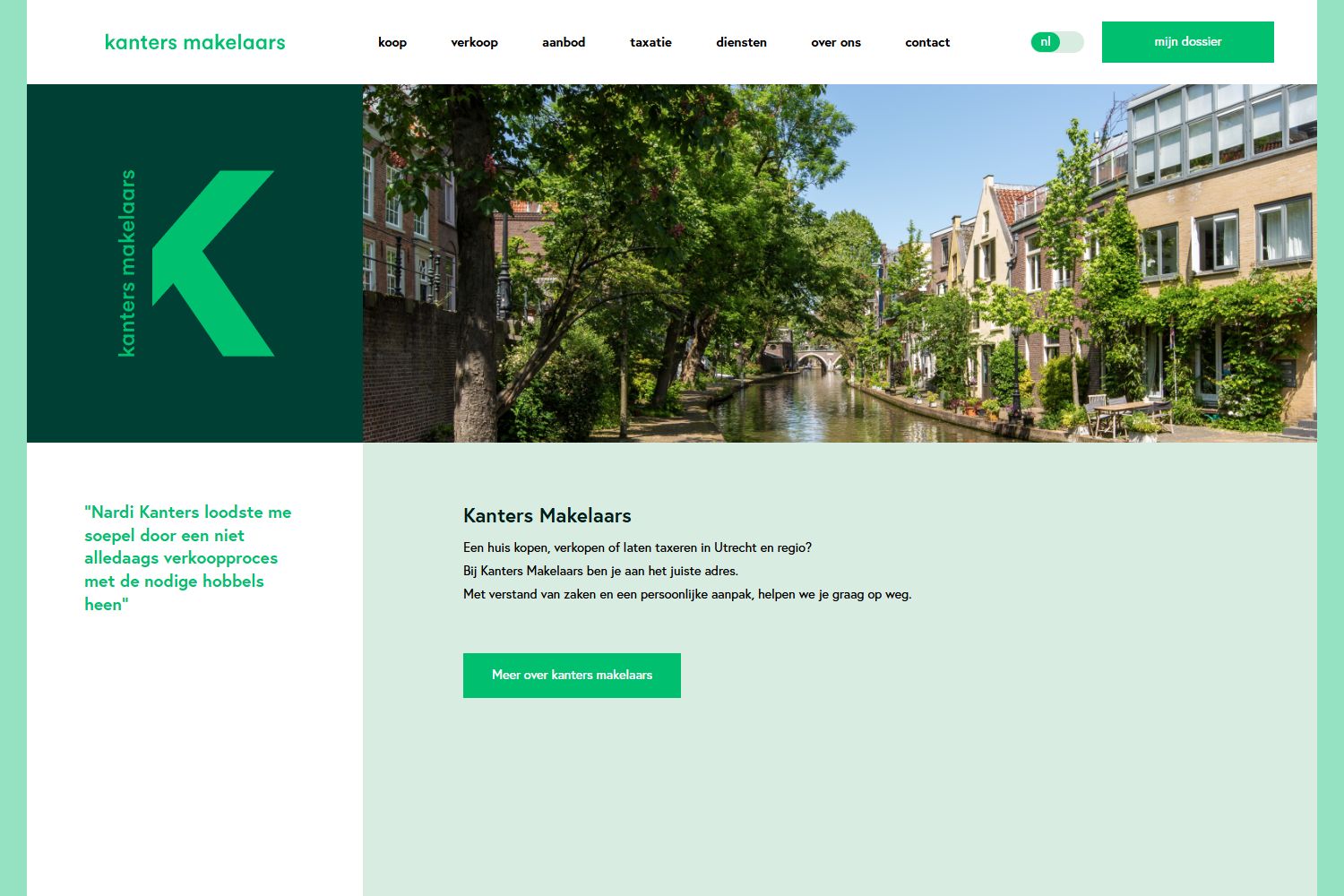The height and width of the screenshot is (896, 1344).
Task: Select the green K logo emblem
Action: 214,263
